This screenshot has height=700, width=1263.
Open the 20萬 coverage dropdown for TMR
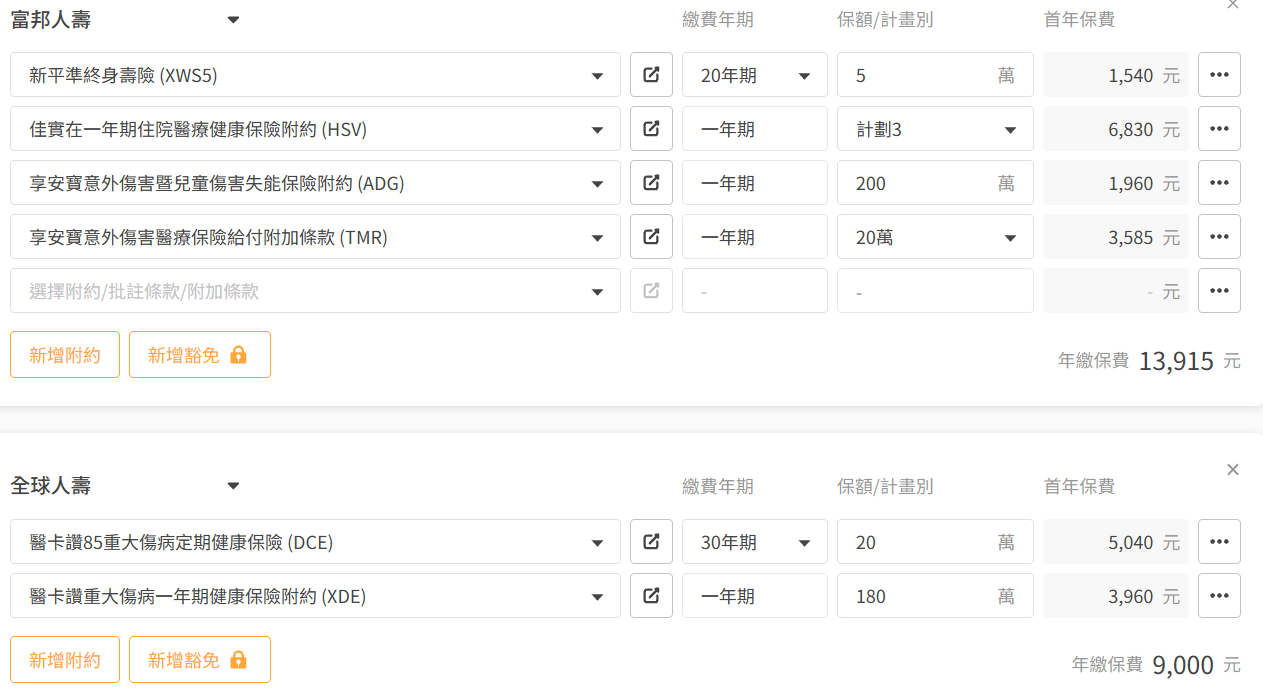(935, 237)
